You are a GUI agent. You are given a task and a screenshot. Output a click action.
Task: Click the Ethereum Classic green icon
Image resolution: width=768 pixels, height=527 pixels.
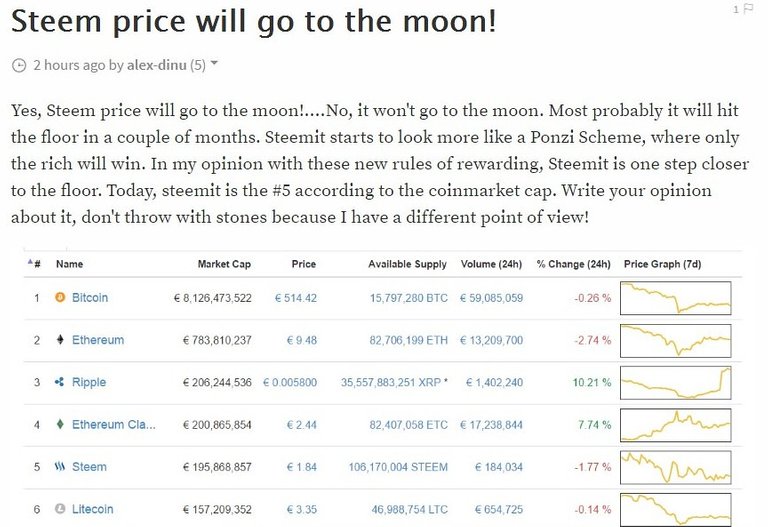click(60, 425)
